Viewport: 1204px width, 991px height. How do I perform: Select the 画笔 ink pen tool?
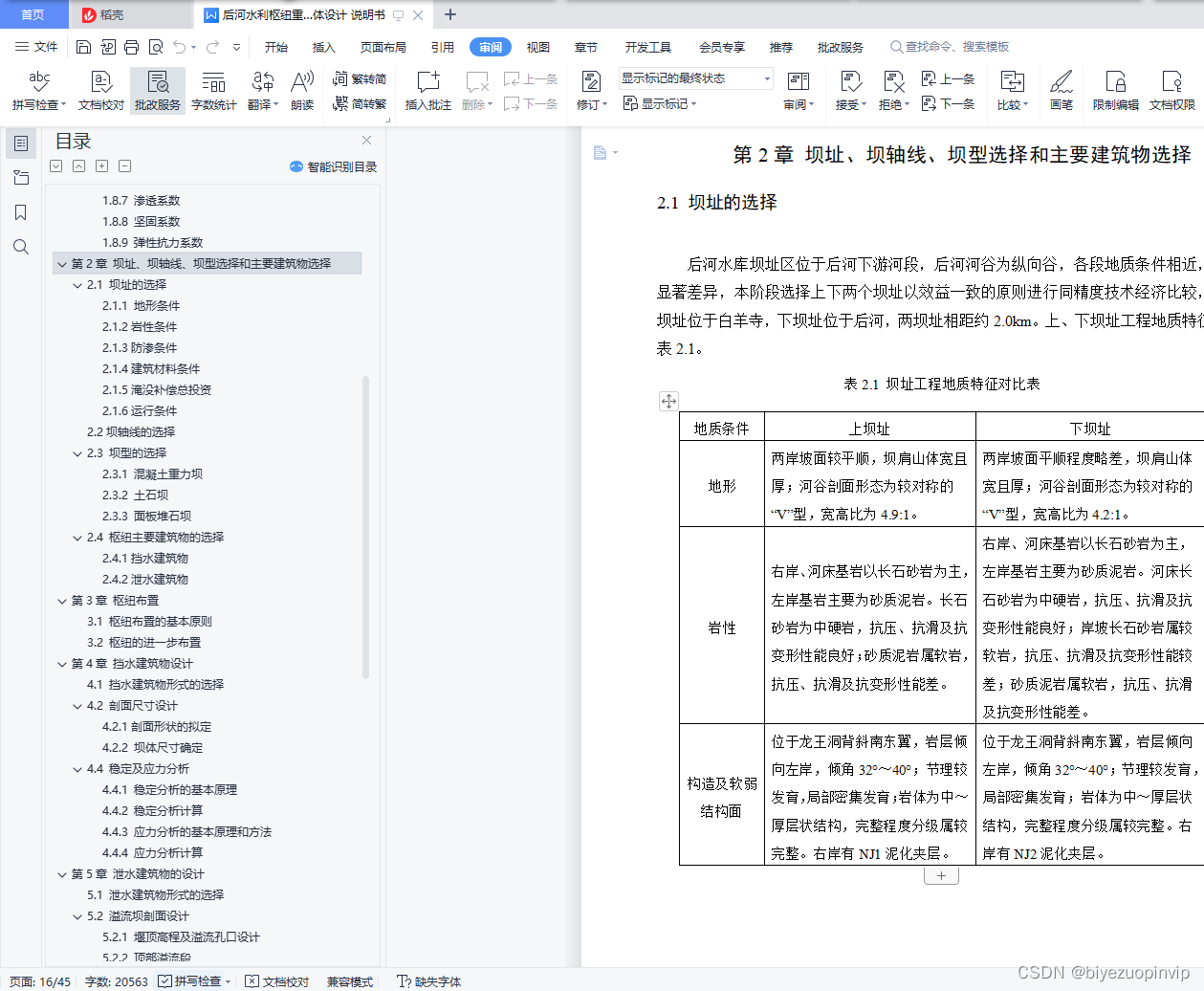point(1062,91)
